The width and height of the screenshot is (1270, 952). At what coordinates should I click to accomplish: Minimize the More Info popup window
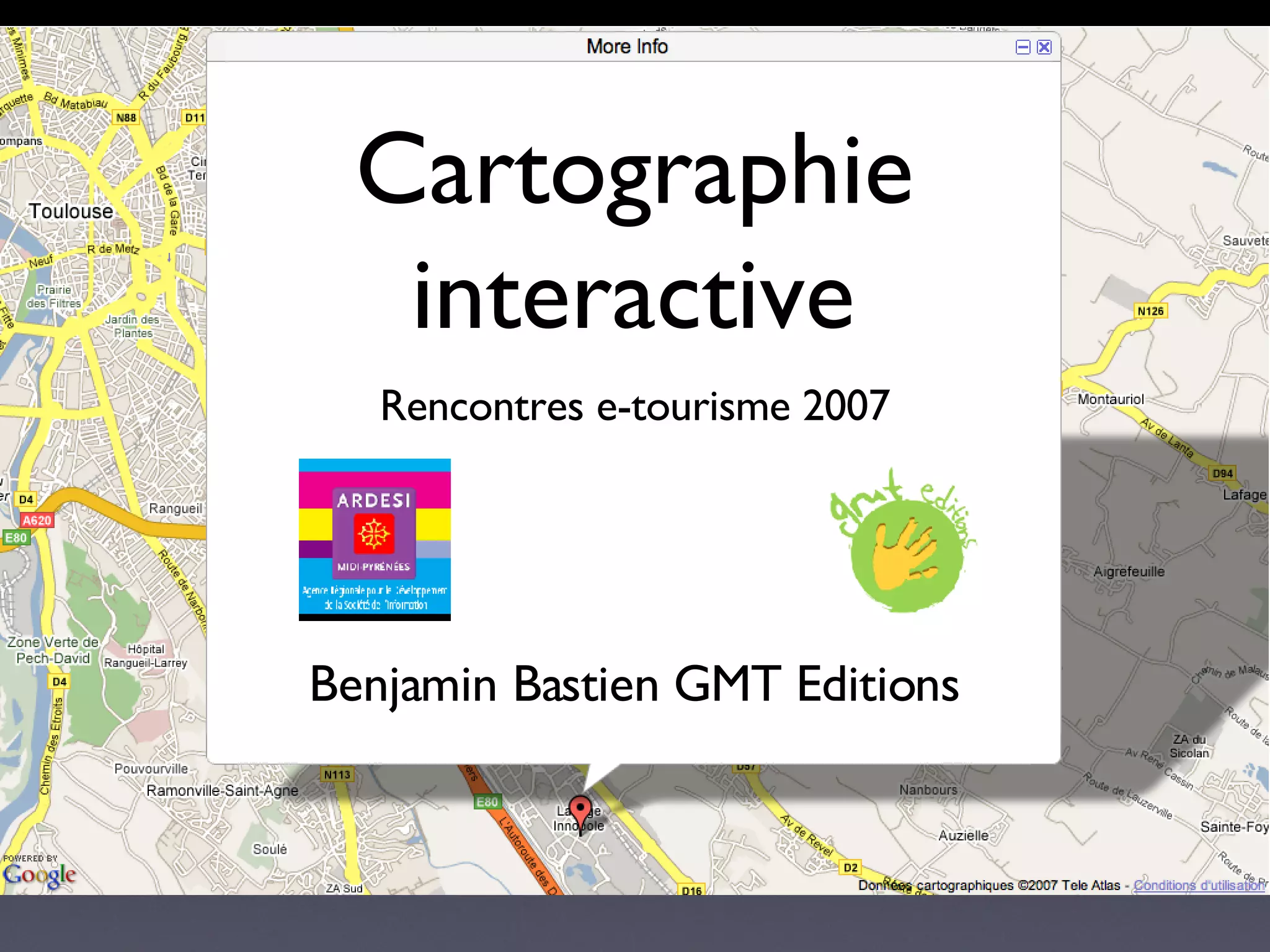point(1023,47)
